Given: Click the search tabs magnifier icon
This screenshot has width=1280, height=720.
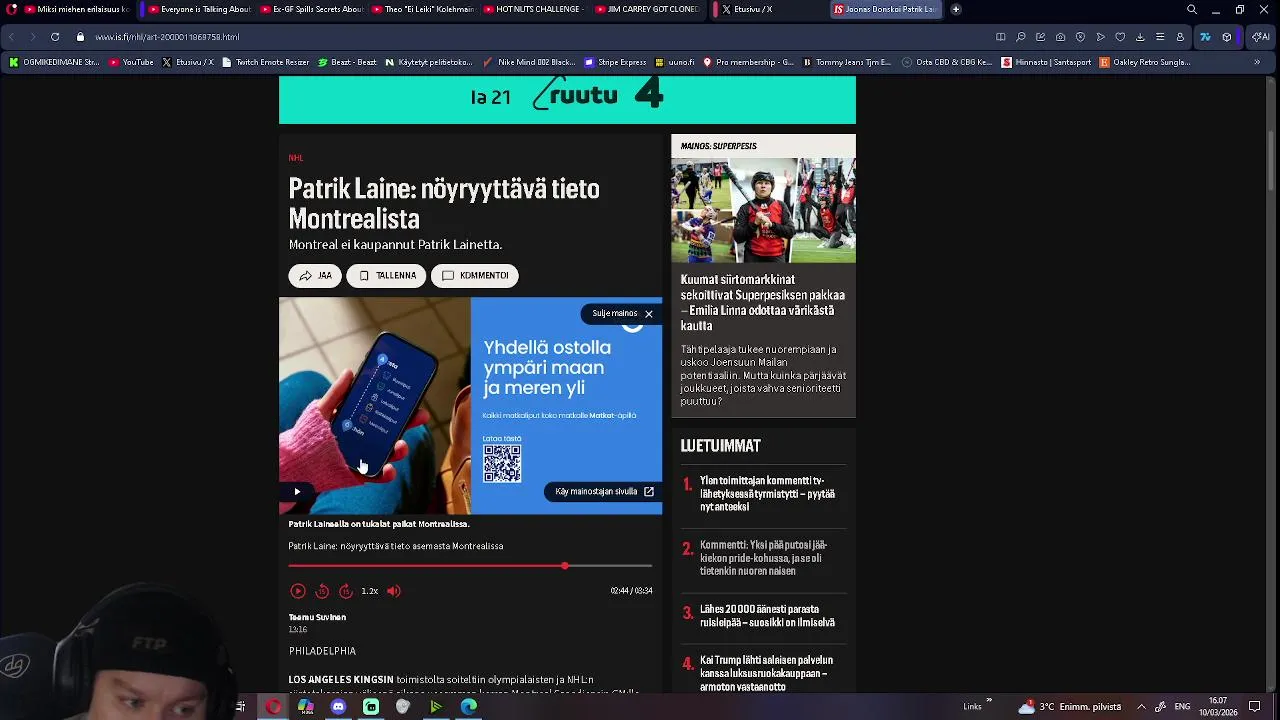Looking at the screenshot, I should pos(1191,9).
